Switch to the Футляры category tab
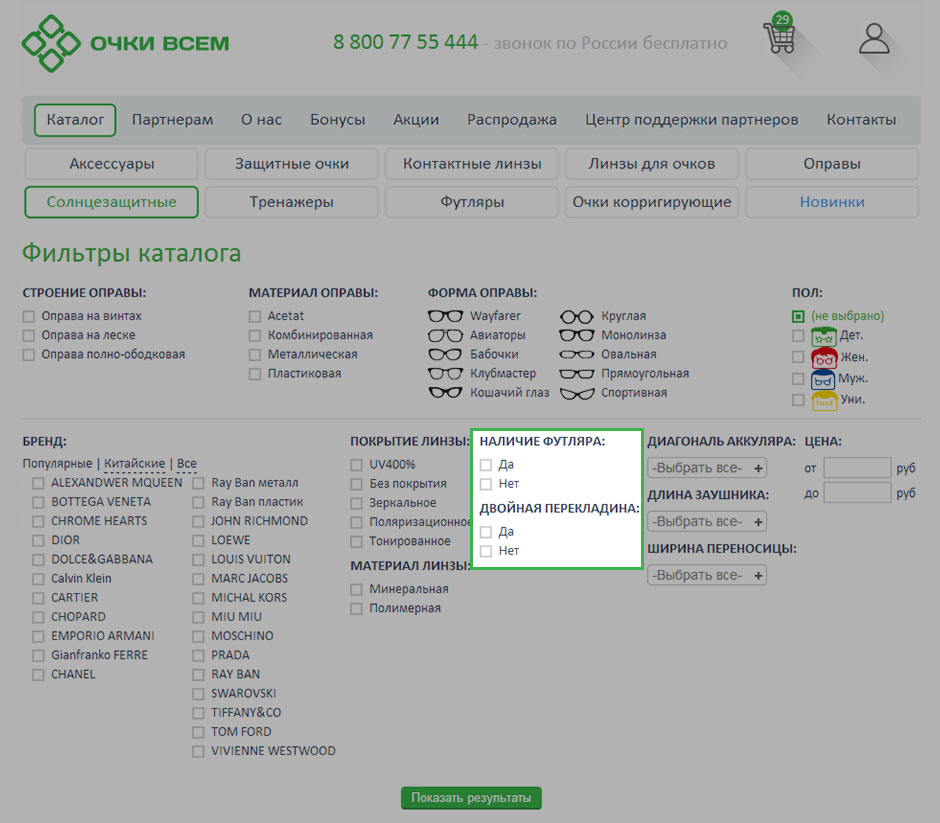 tap(472, 202)
